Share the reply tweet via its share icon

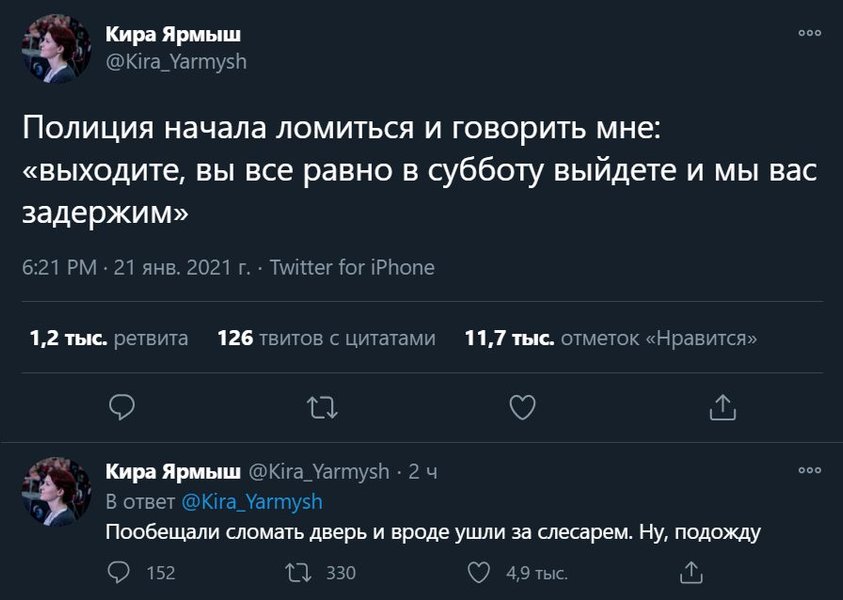[x=690, y=570]
